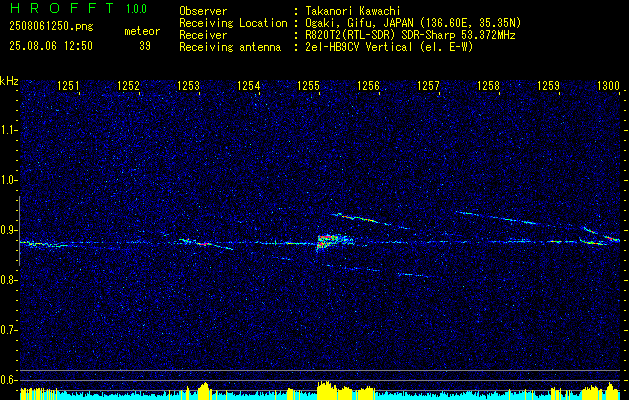
Task: Click the 1.1 frequency axis label
Action: (x=8, y=130)
